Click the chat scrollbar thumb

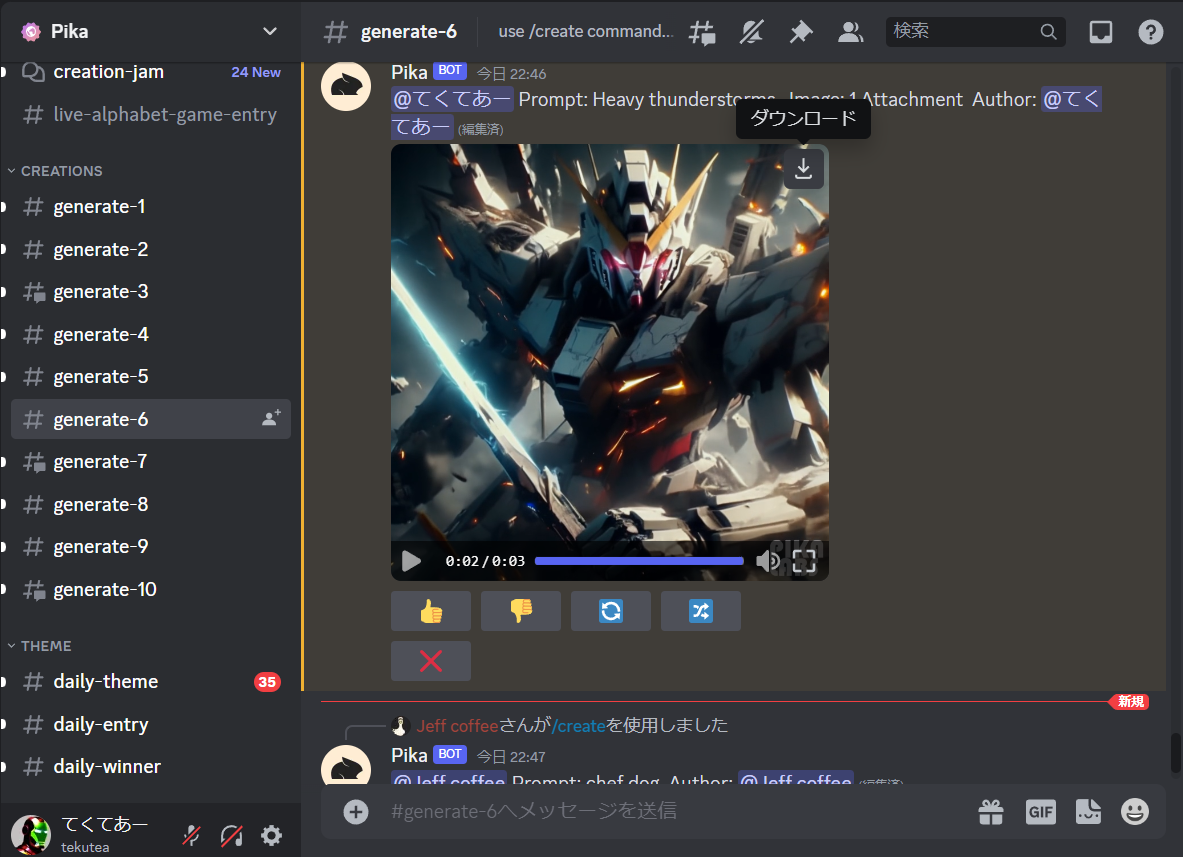1175,752
